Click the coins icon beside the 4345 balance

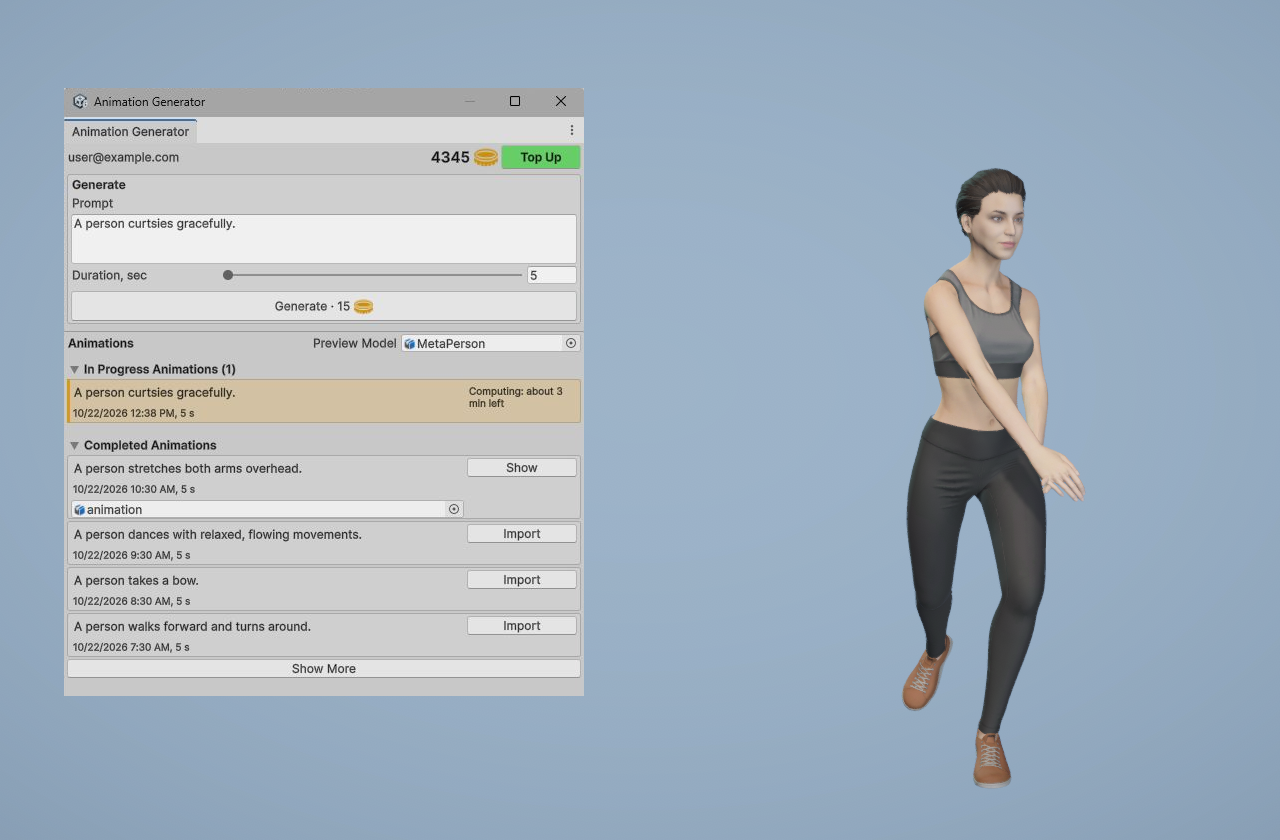pos(486,157)
